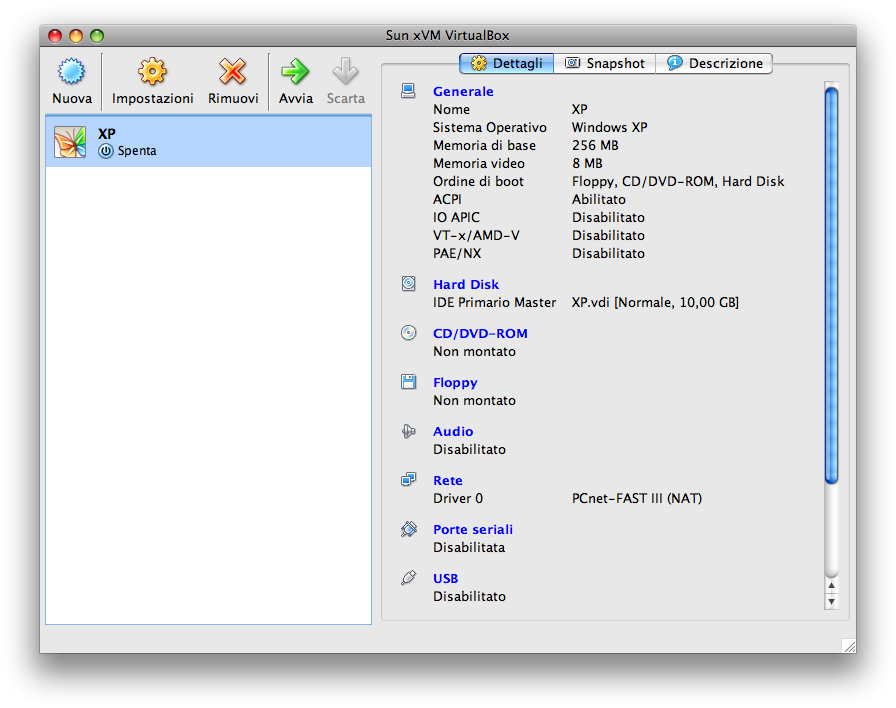This screenshot has height=708, width=896.
Task: Open the Audio settings link
Action: pyautogui.click(x=453, y=431)
